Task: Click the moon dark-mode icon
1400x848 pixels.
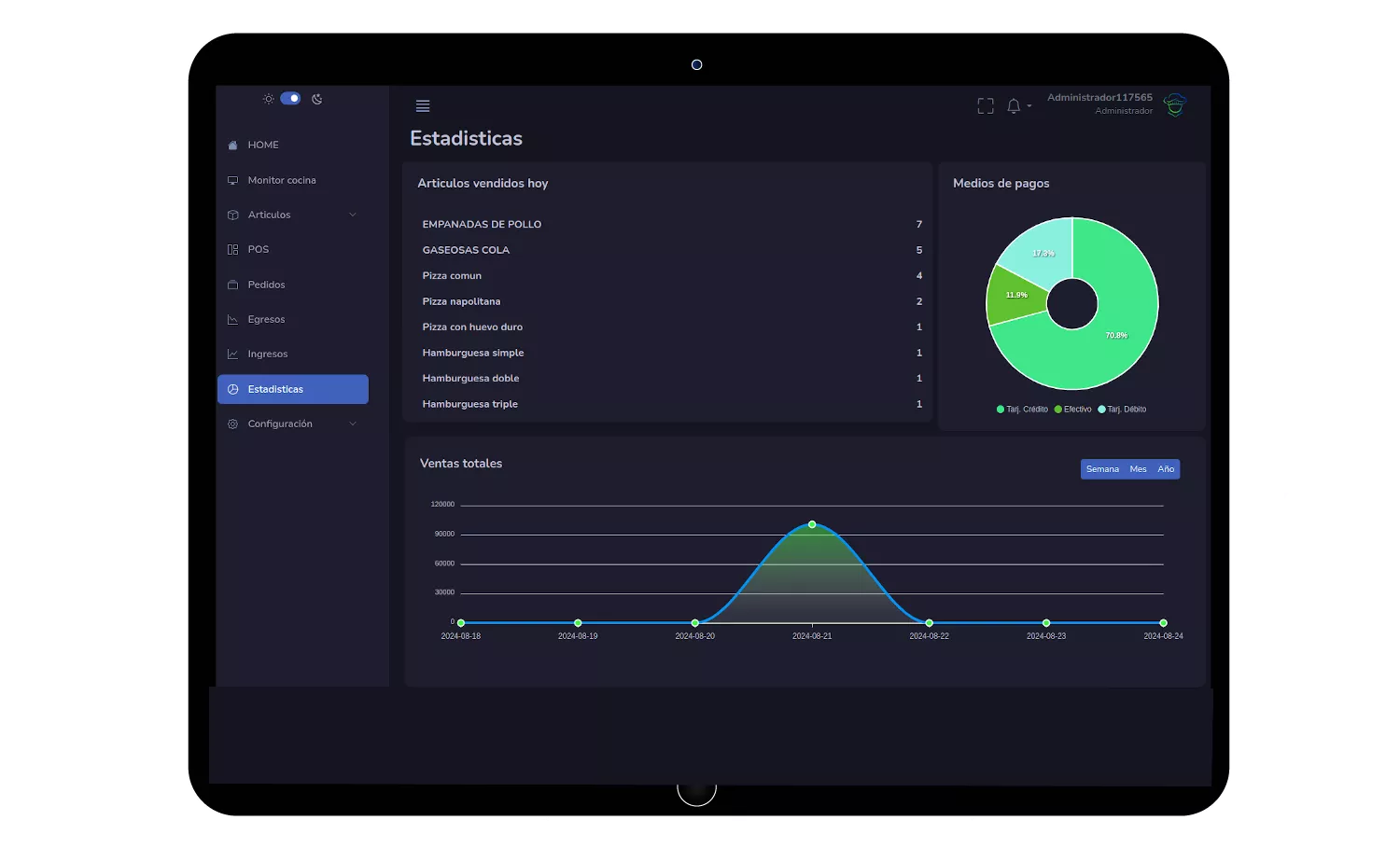Action: (317, 99)
